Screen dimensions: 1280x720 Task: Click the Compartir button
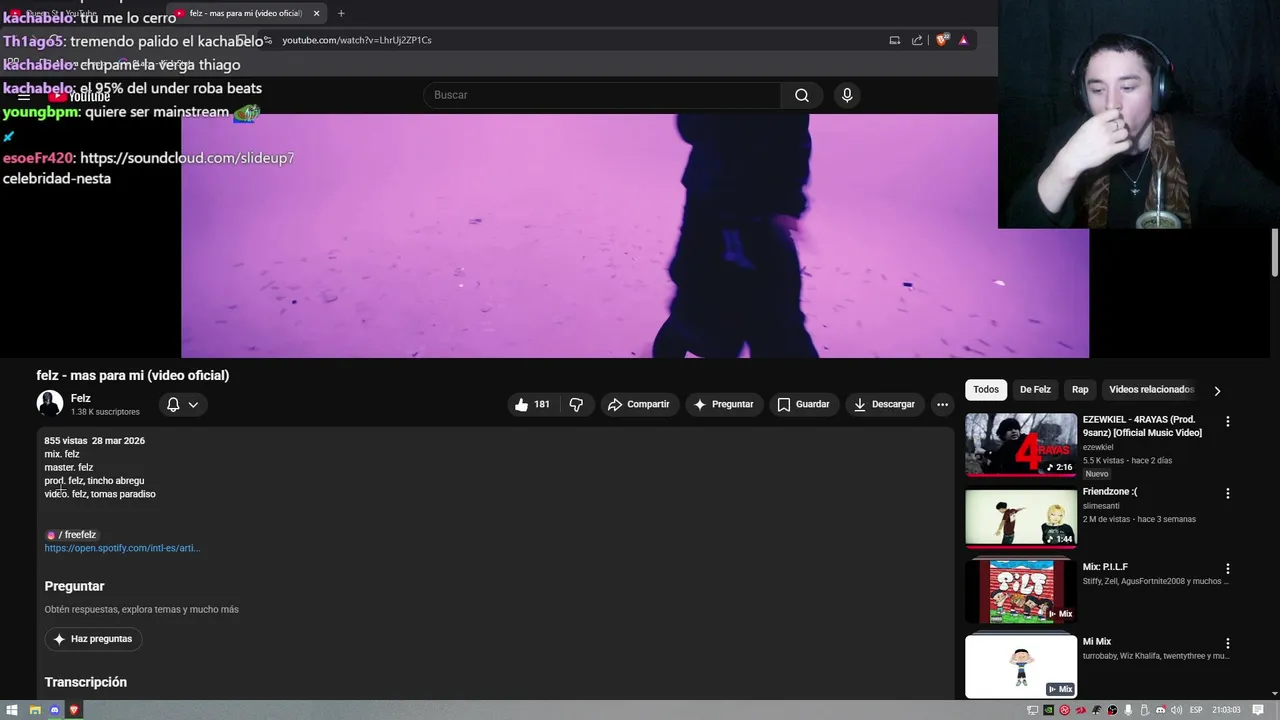[638, 404]
